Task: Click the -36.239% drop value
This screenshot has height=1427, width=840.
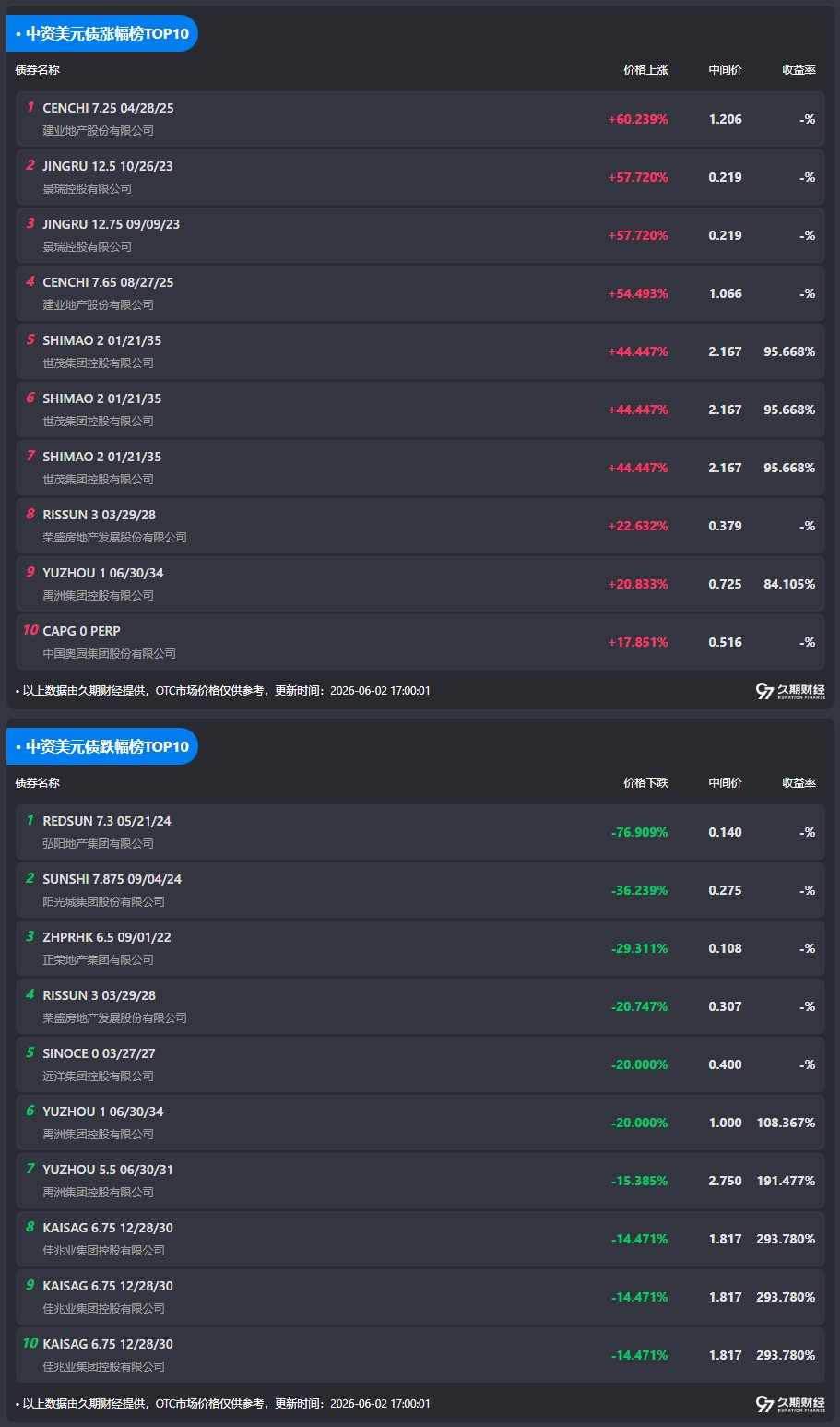Action: click(639, 890)
